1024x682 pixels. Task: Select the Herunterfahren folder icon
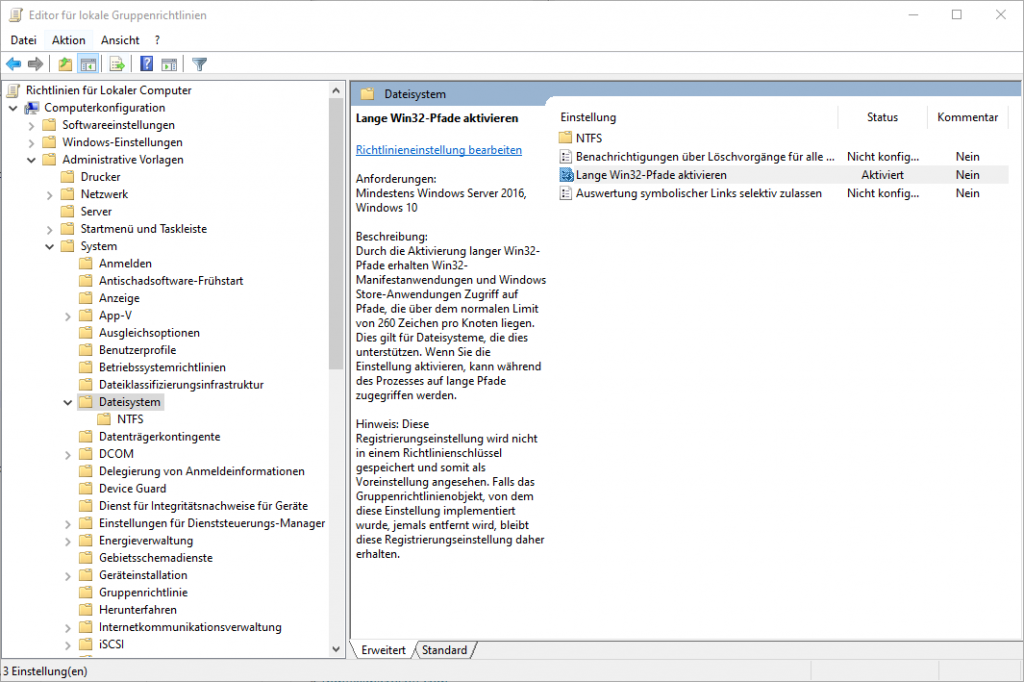[86, 609]
